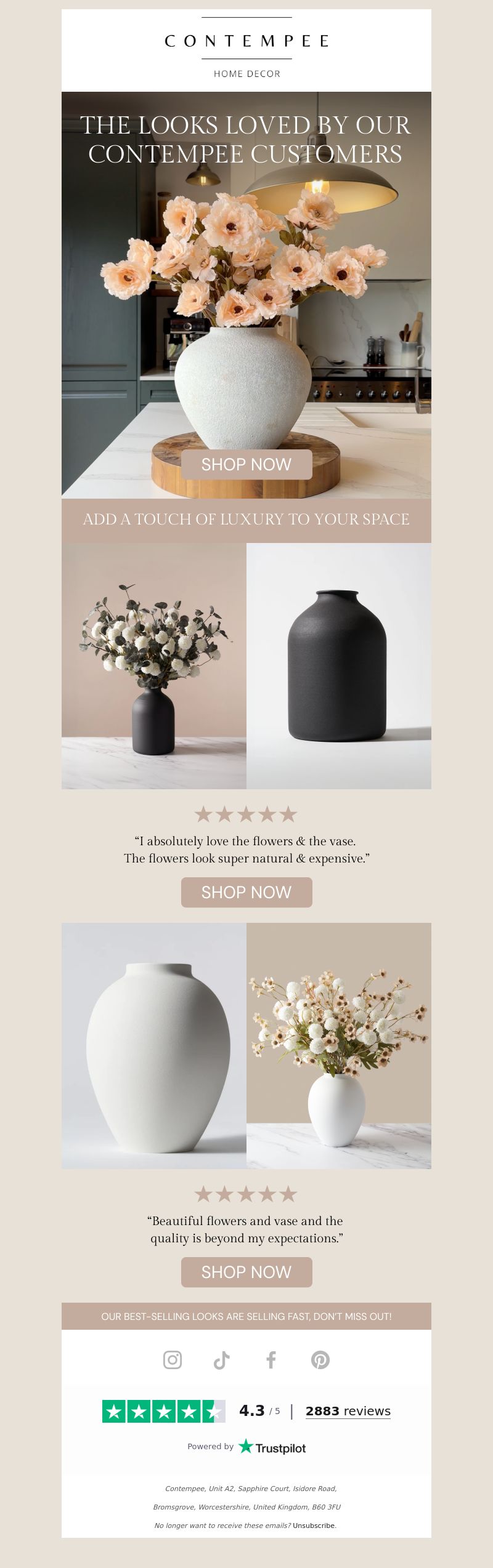Screen dimensions: 493x1568
Task: Open the Pinterest social icon
Action: tap(320, 1359)
